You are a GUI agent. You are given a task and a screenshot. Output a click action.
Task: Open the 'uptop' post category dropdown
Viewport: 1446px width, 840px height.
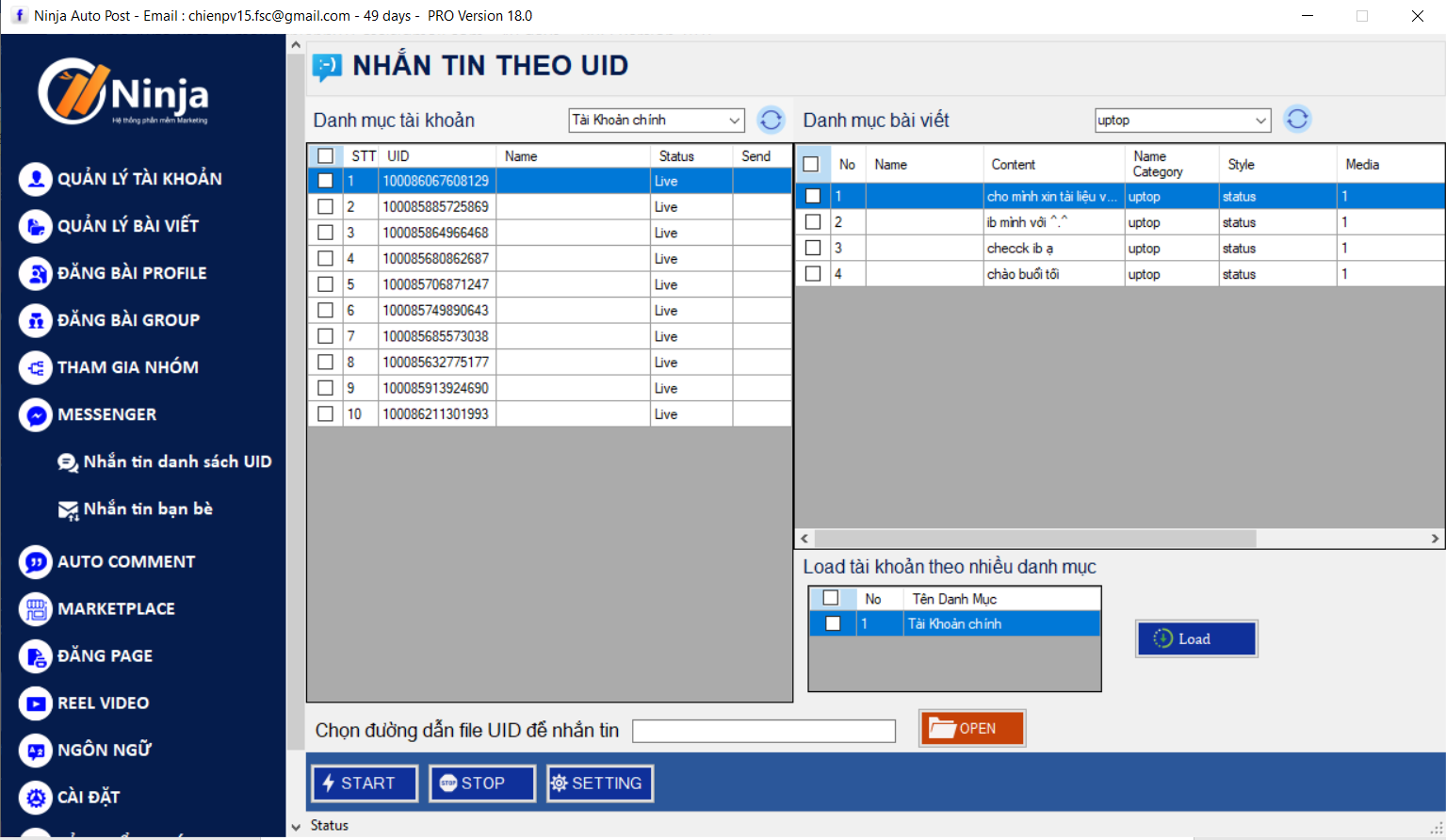[1182, 120]
